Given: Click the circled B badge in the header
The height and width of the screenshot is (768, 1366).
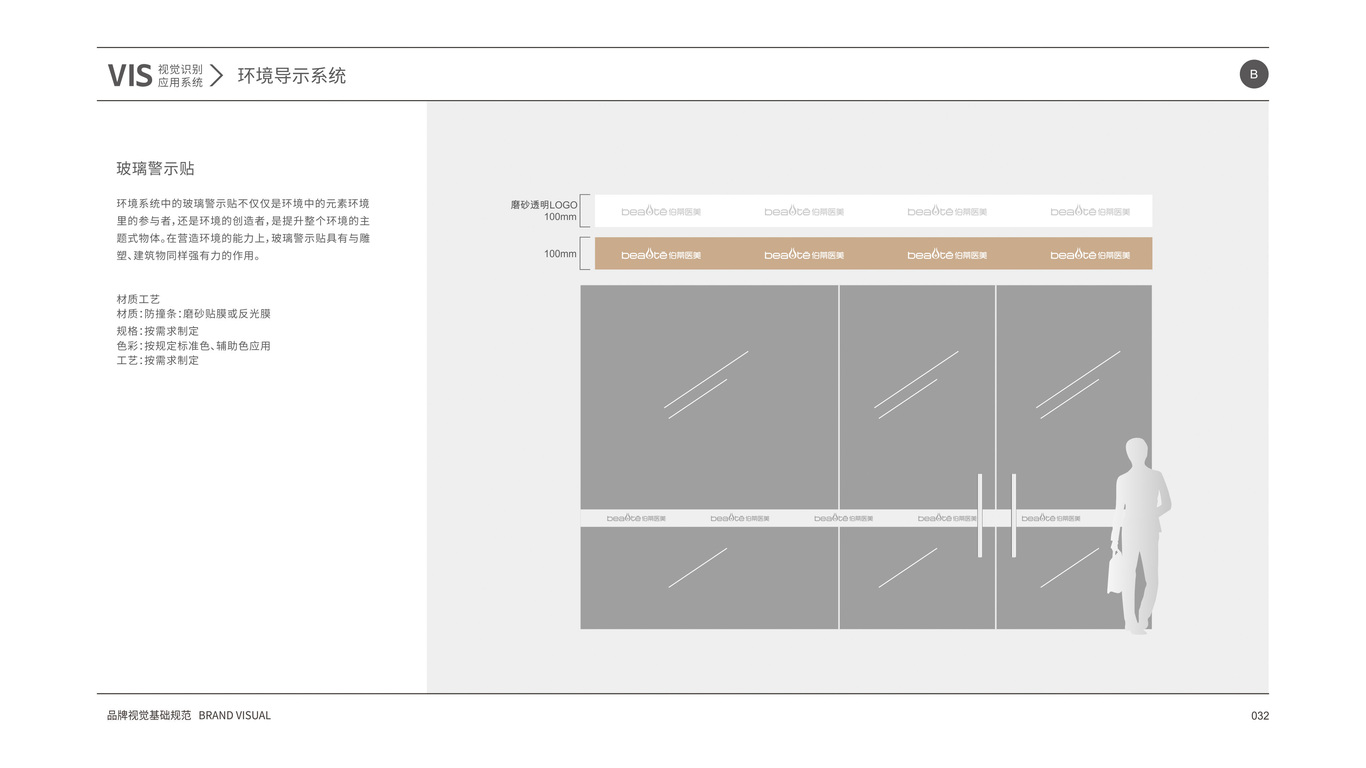Looking at the screenshot, I should point(1253,74).
